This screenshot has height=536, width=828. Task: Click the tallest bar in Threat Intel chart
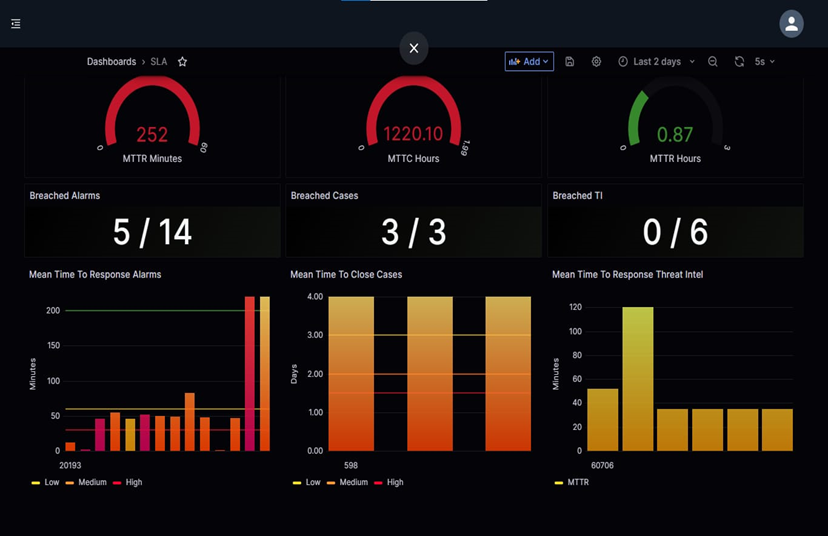[638, 378]
